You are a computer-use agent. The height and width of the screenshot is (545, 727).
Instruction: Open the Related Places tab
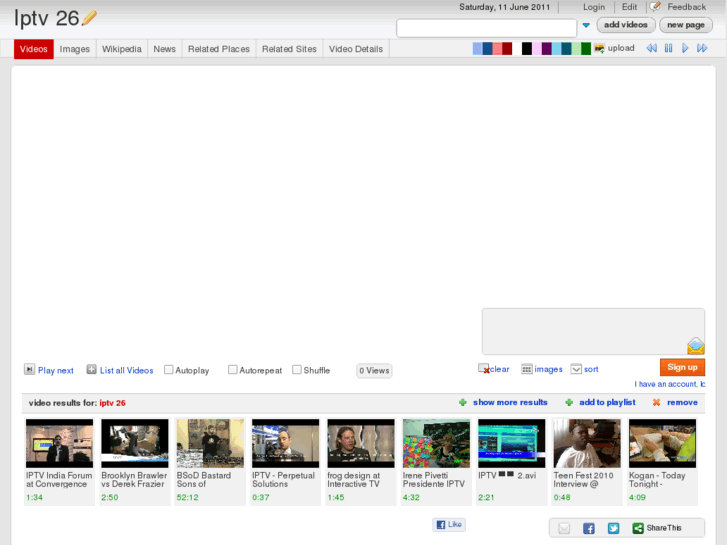click(219, 49)
